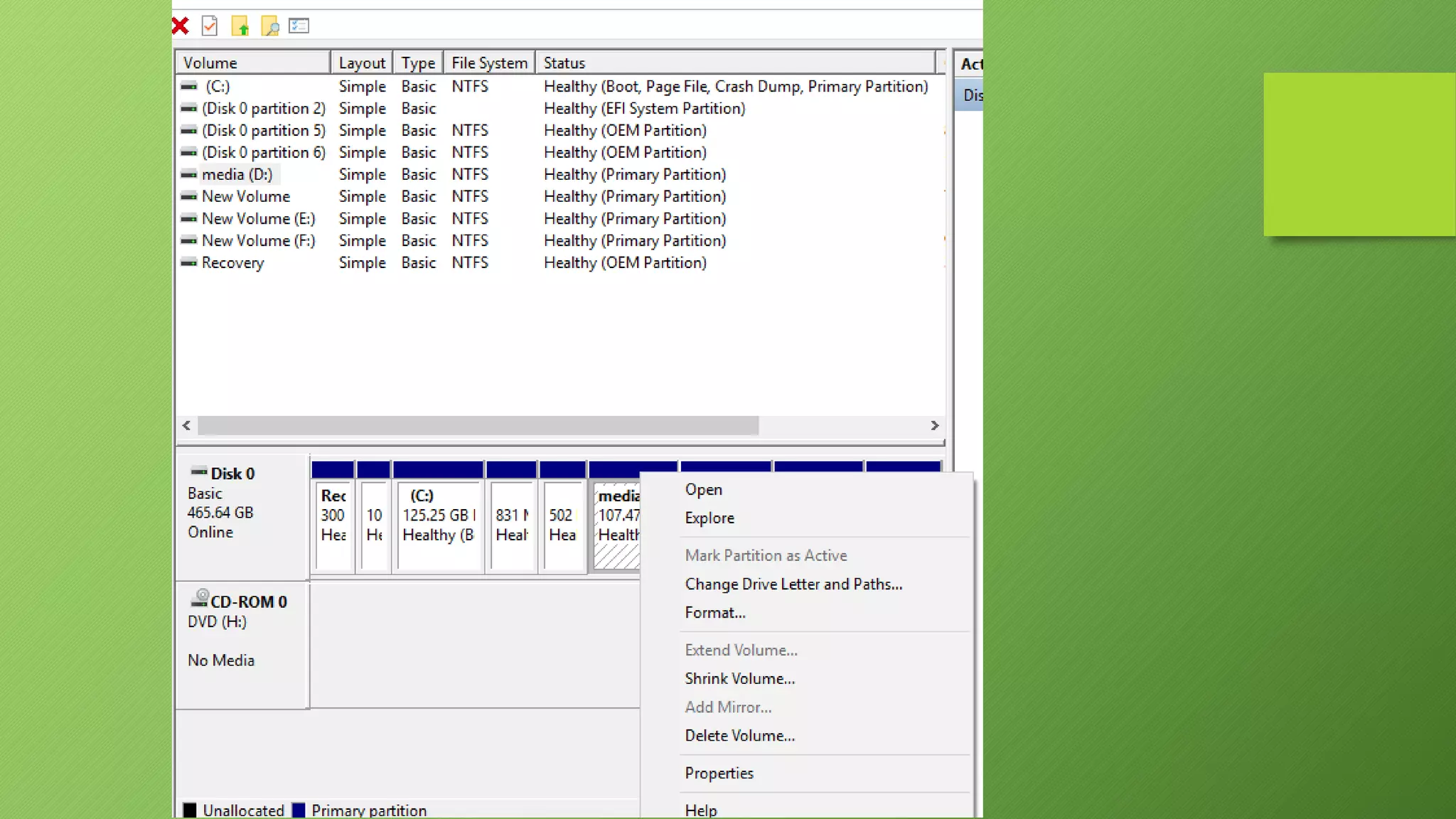
Task: Open Properties from the context menu
Action: 719,773
